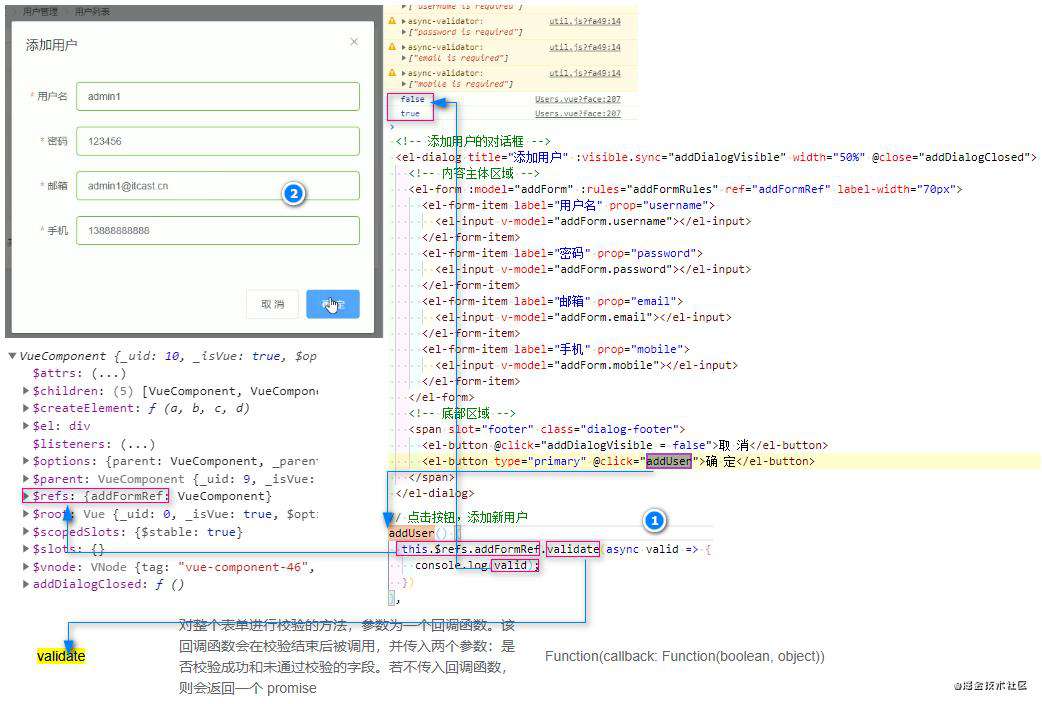Expand async-validator entry above "email is required"
Screen dimensions: 1042x704
tap(404, 47)
